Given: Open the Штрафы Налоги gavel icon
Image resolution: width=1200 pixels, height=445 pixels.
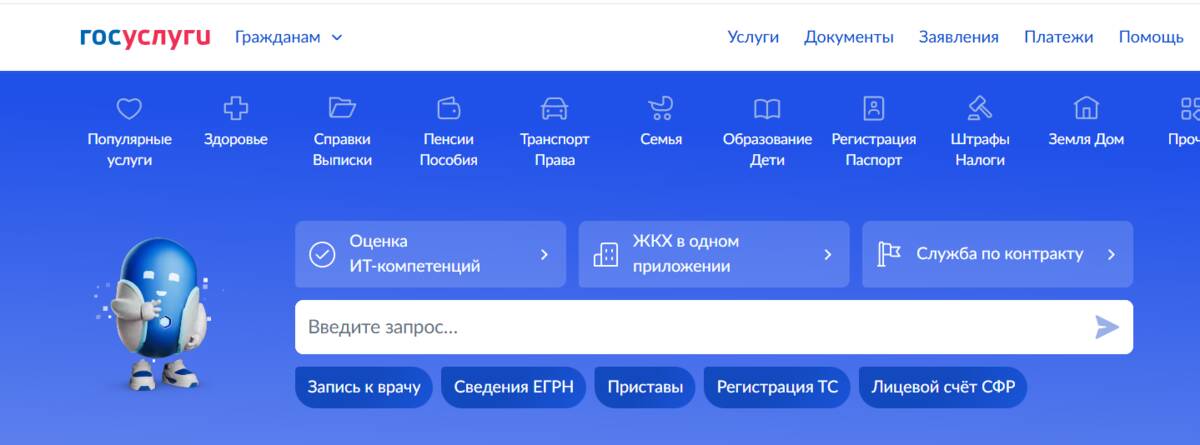Looking at the screenshot, I should (980, 108).
